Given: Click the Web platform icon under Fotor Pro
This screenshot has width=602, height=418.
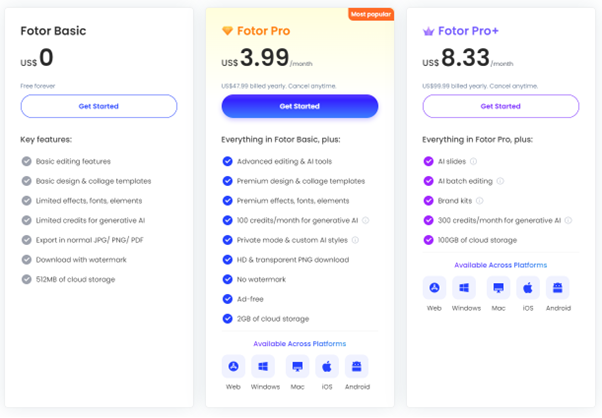Looking at the screenshot, I should (233, 366).
